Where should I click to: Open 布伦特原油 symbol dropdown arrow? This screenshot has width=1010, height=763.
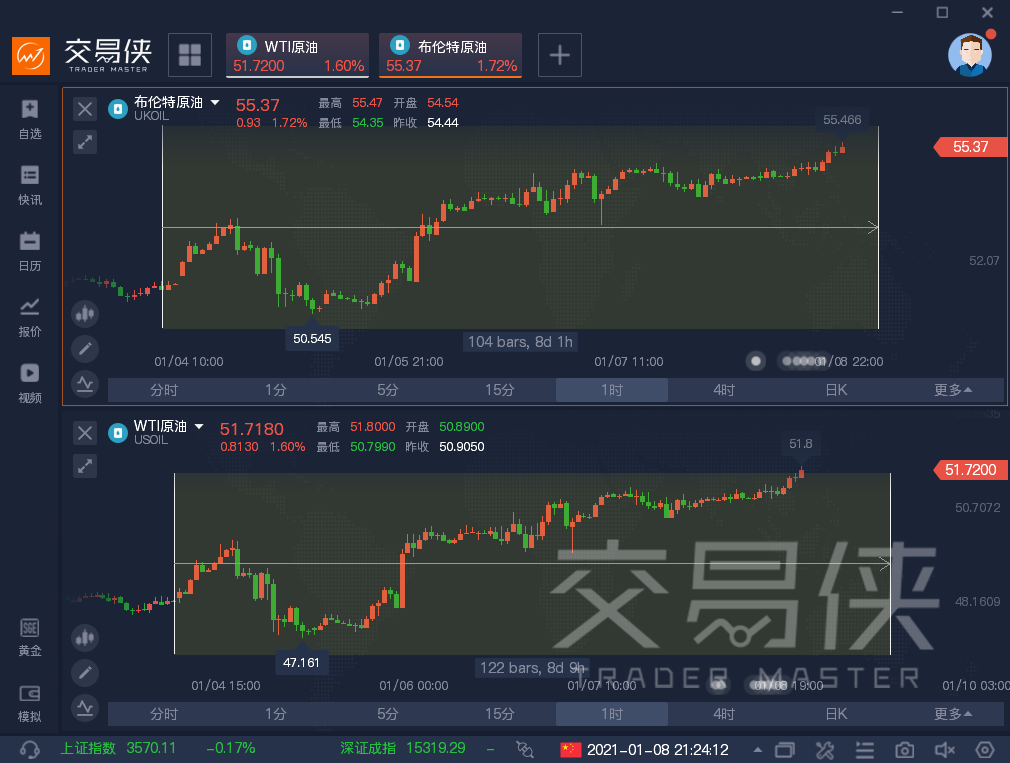coord(215,102)
